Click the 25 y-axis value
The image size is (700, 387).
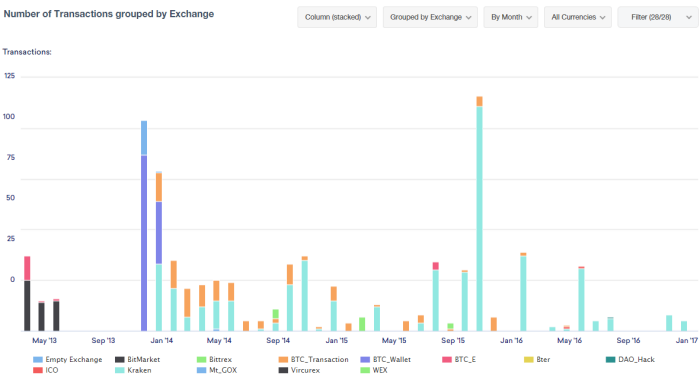11,239
